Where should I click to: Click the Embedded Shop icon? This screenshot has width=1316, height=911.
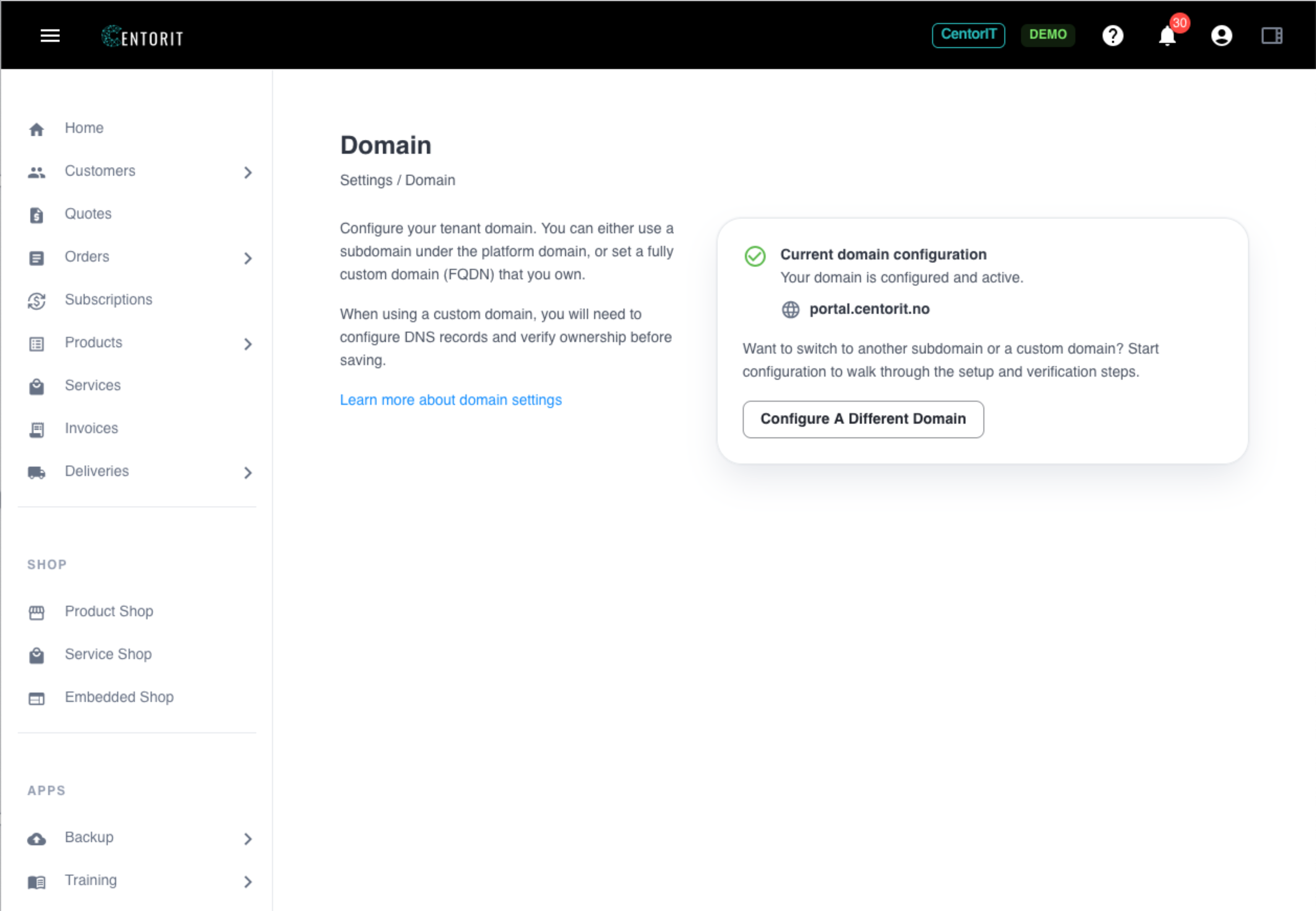pyautogui.click(x=37, y=698)
